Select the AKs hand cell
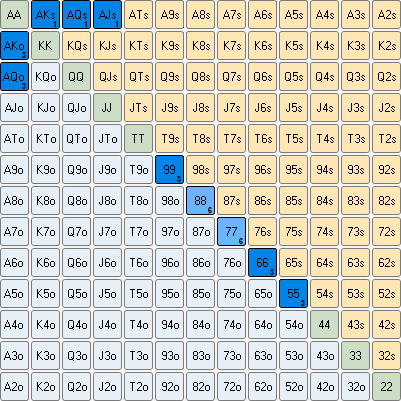 click(45, 15)
